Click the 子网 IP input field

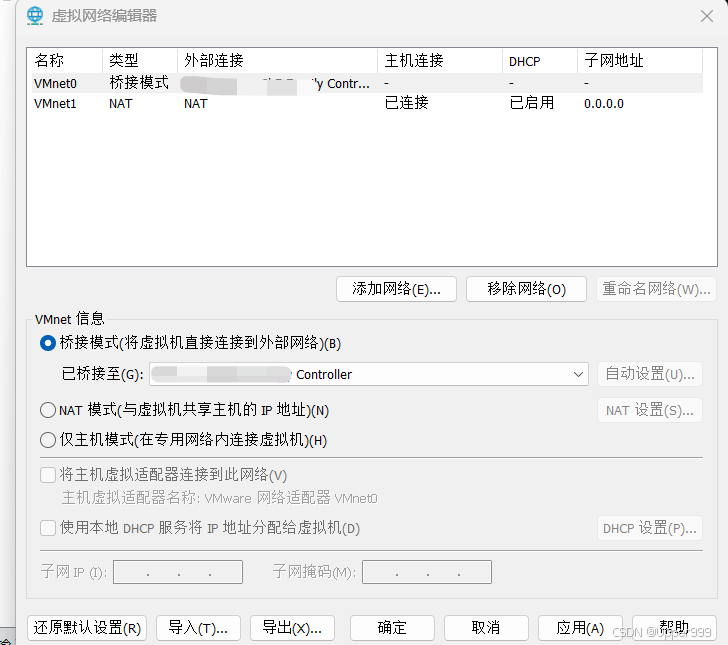coord(178,572)
